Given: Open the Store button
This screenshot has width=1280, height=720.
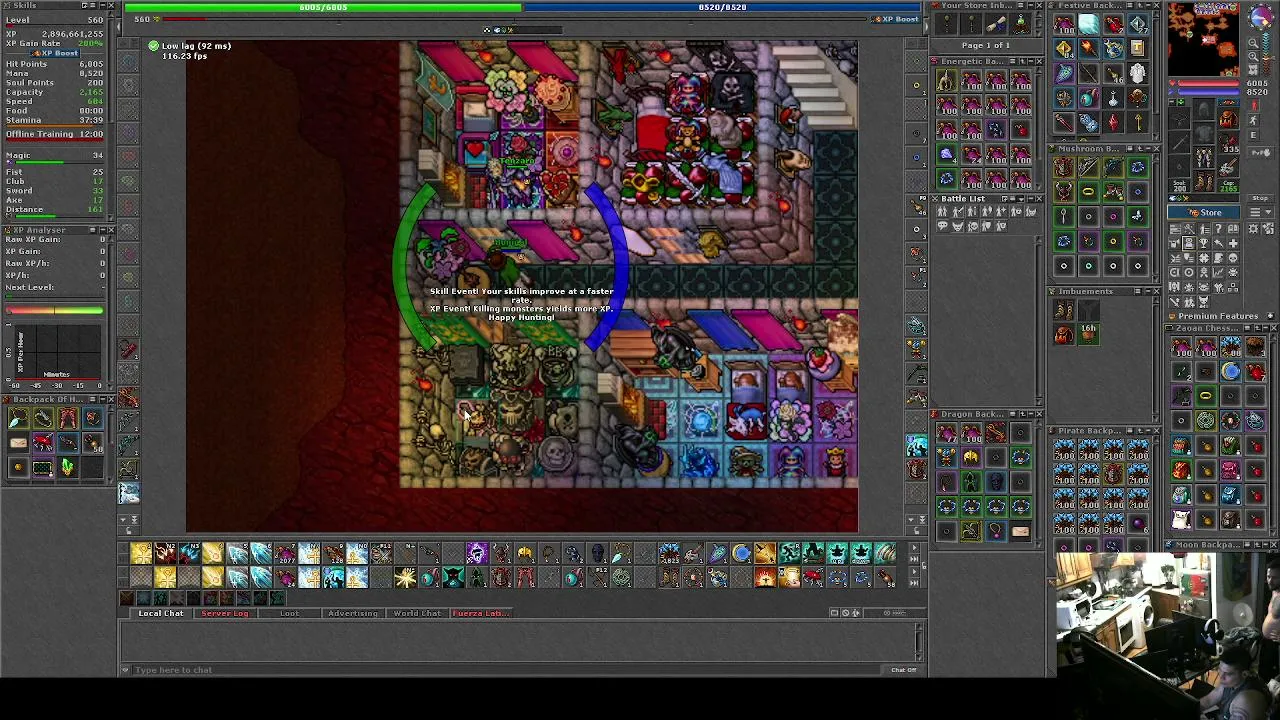Looking at the screenshot, I should pos(1204,212).
